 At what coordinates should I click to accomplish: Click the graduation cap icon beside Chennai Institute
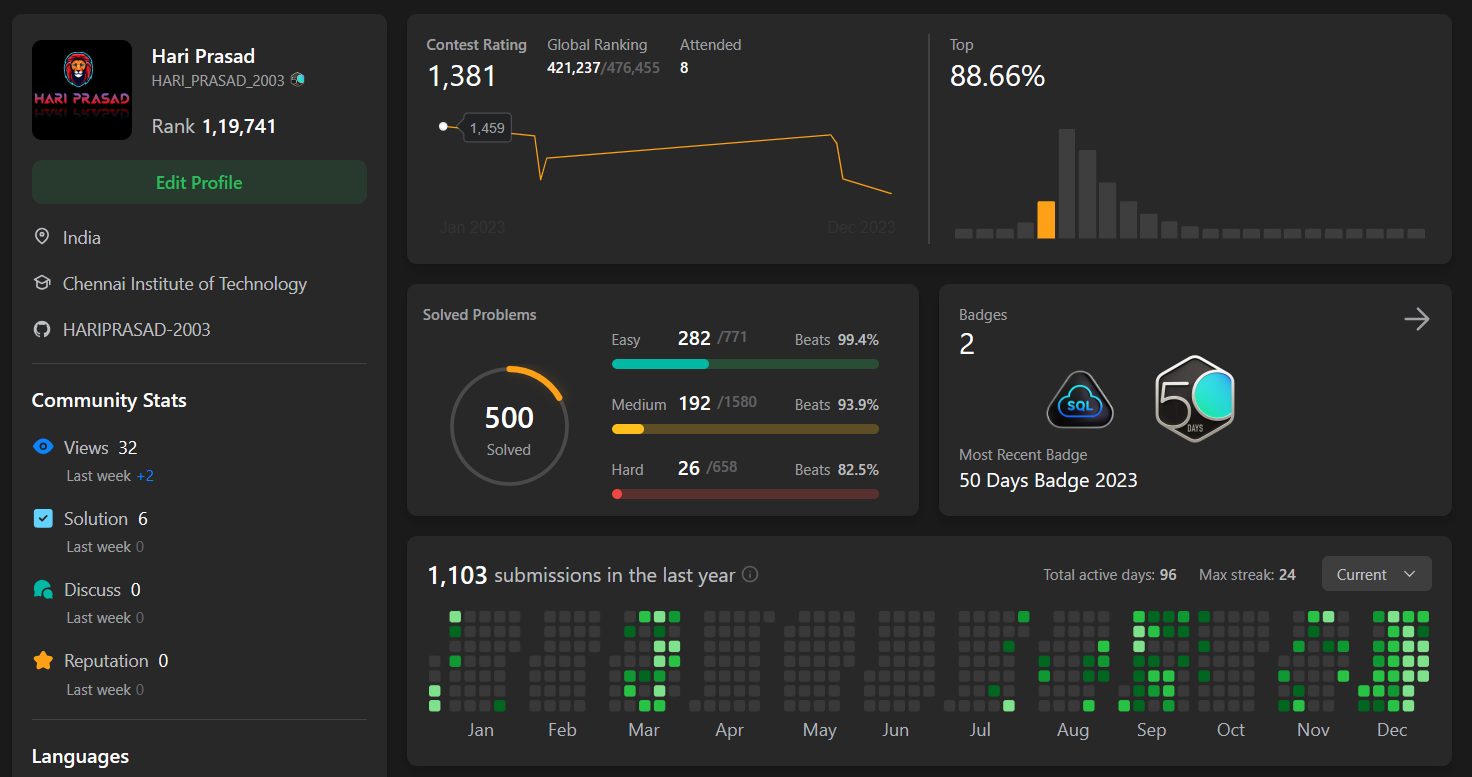click(x=42, y=283)
